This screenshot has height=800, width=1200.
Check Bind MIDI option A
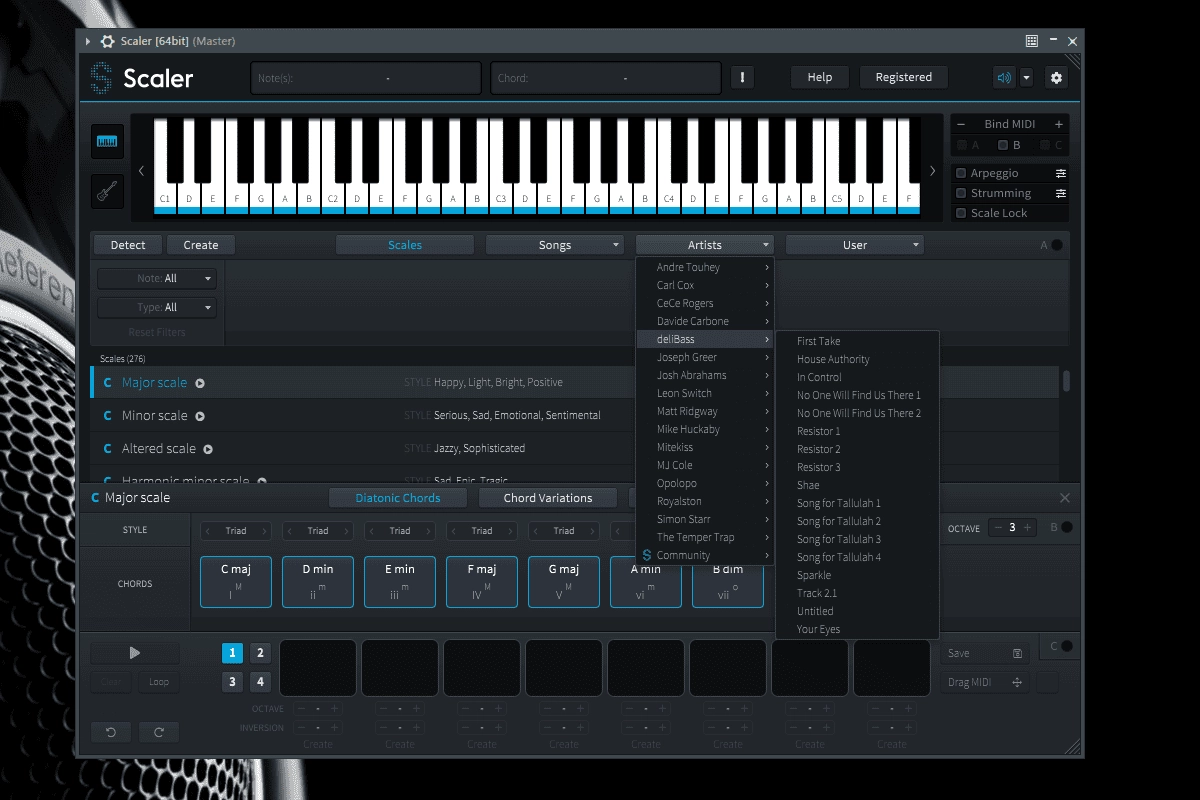click(x=962, y=145)
